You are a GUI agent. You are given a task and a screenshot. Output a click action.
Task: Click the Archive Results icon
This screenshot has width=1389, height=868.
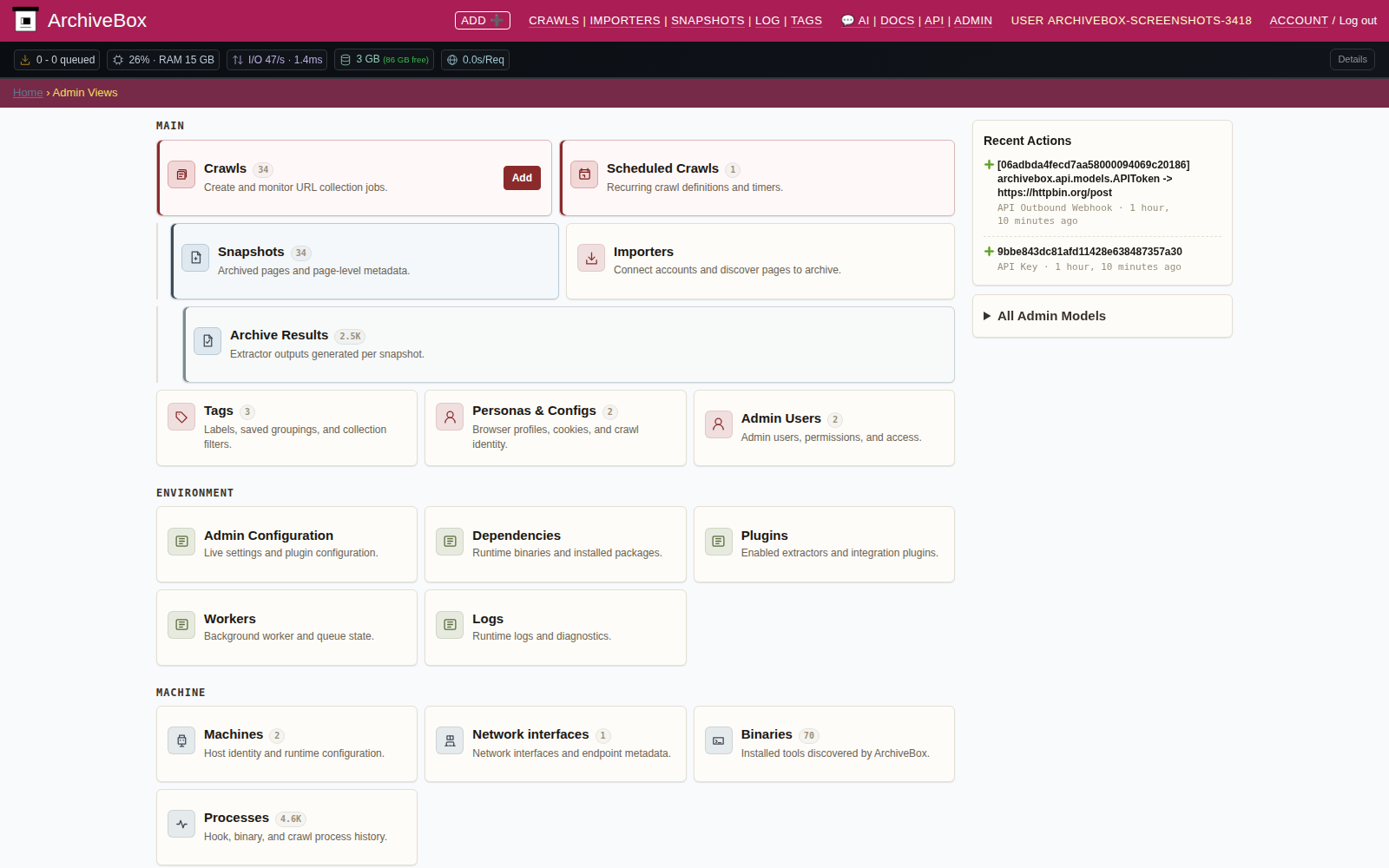[x=207, y=341]
